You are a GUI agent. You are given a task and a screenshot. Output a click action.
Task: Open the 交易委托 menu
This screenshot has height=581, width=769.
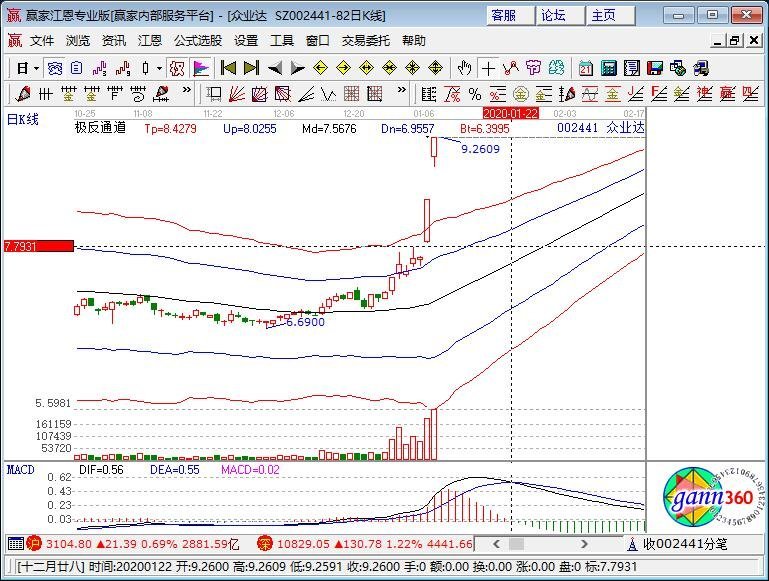(366, 41)
